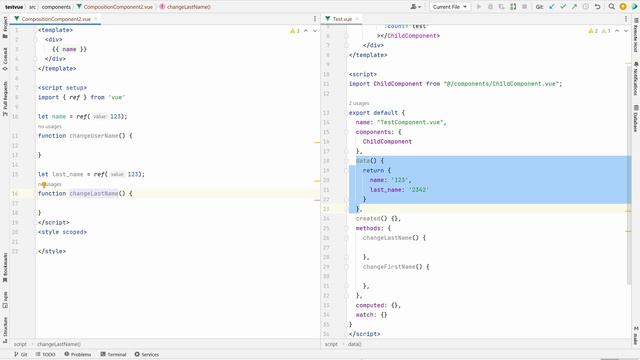Click 'no usages' hint above changeUserName
Image resolution: width=640 pixels, height=360 pixels.
[49, 127]
